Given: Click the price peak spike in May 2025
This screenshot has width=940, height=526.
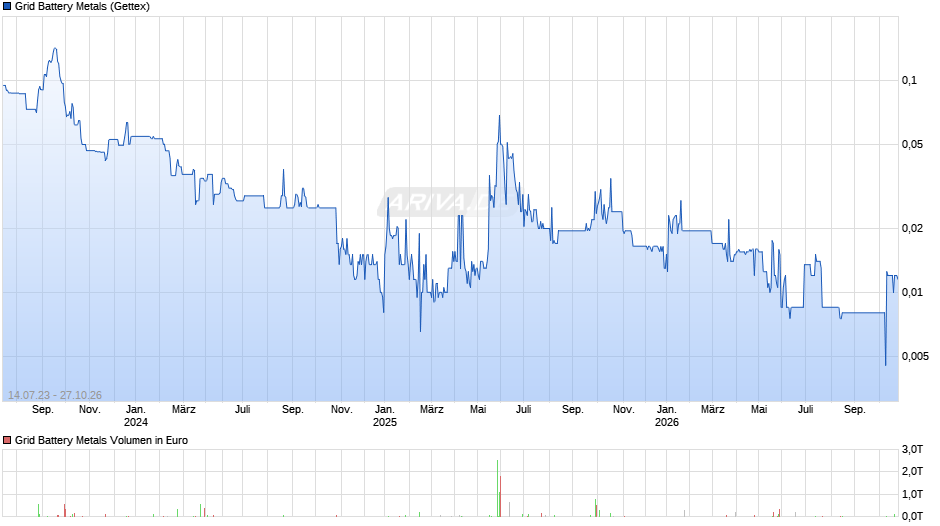Looking at the screenshot, I should pyautogui.click(x=499, y=116).
